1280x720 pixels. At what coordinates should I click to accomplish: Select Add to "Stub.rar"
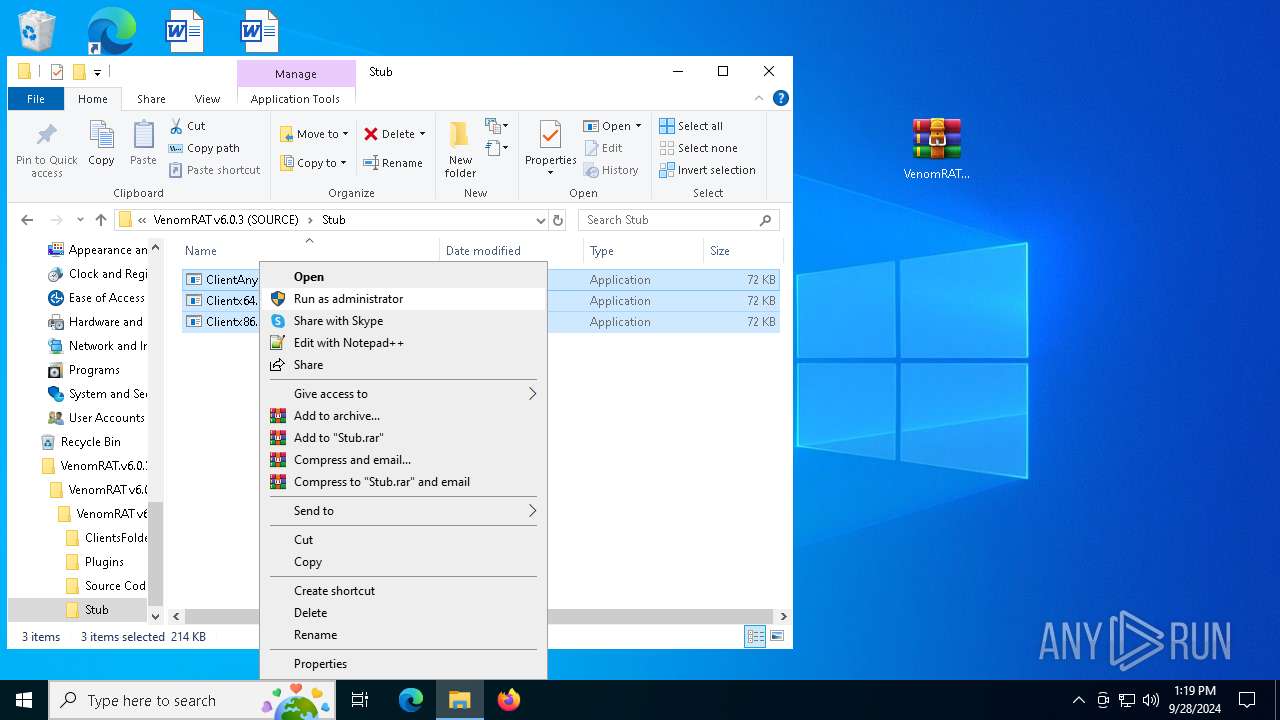[403, 438]
